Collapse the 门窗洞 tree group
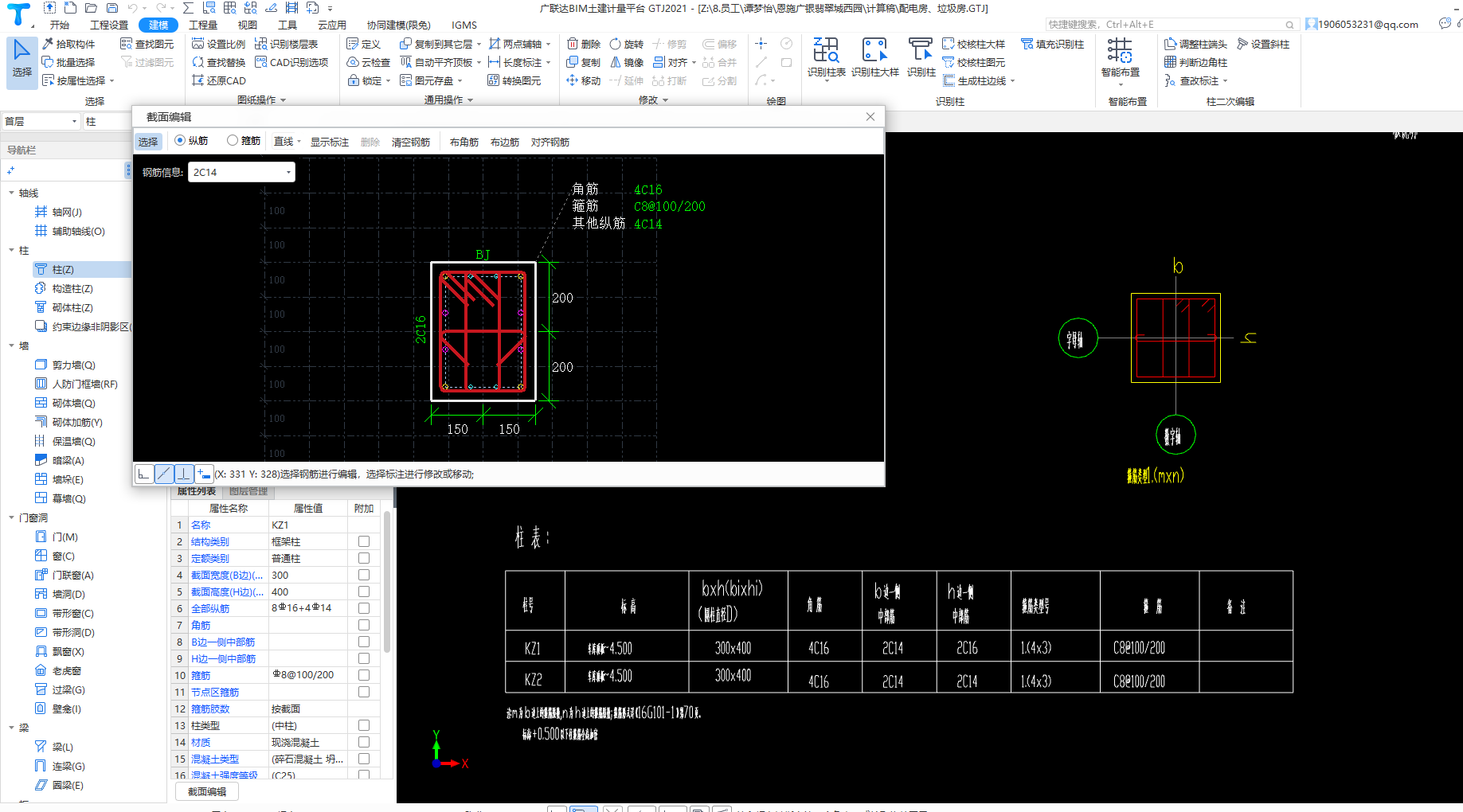This screenshot has height=812, width=1463. coord(11,517)
